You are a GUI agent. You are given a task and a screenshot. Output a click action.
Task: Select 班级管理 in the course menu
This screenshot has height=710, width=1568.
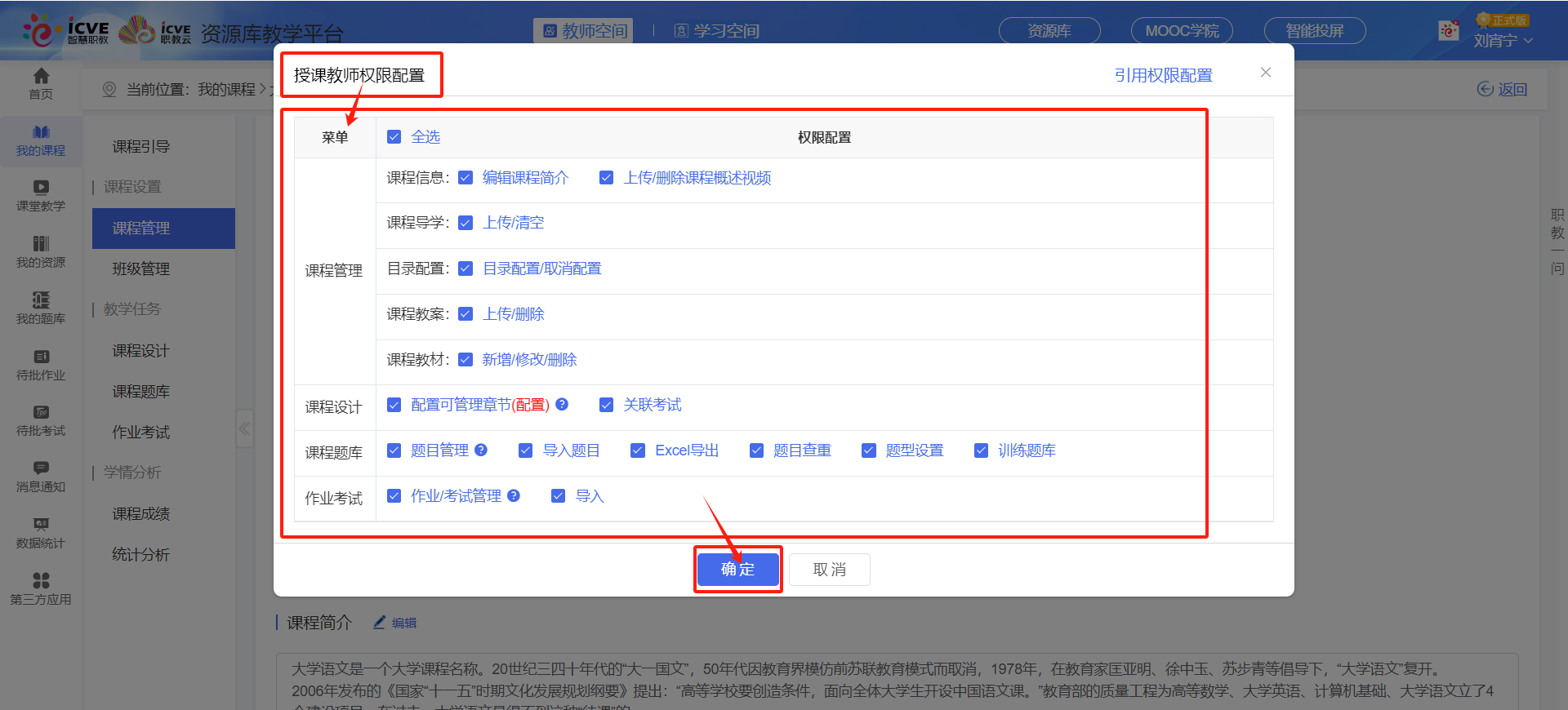141,269
